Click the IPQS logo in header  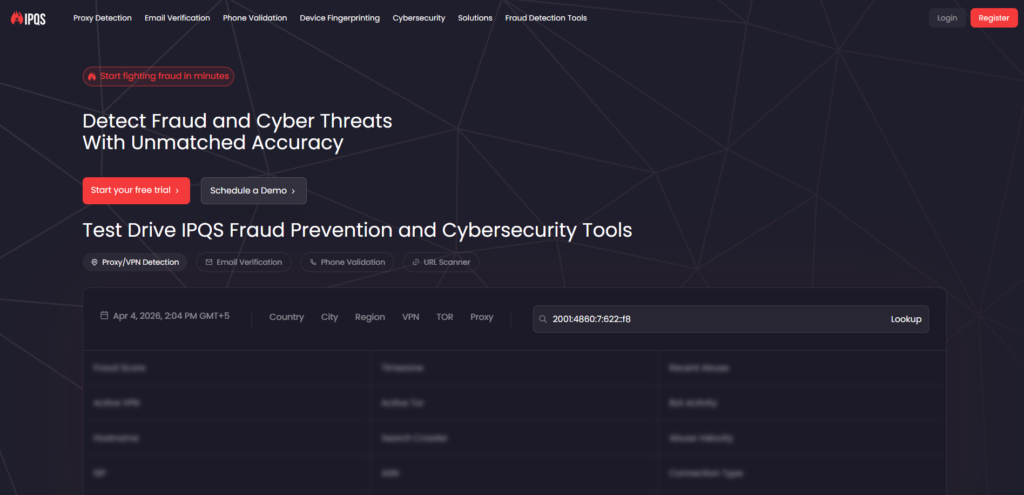(x=28, y=18)
